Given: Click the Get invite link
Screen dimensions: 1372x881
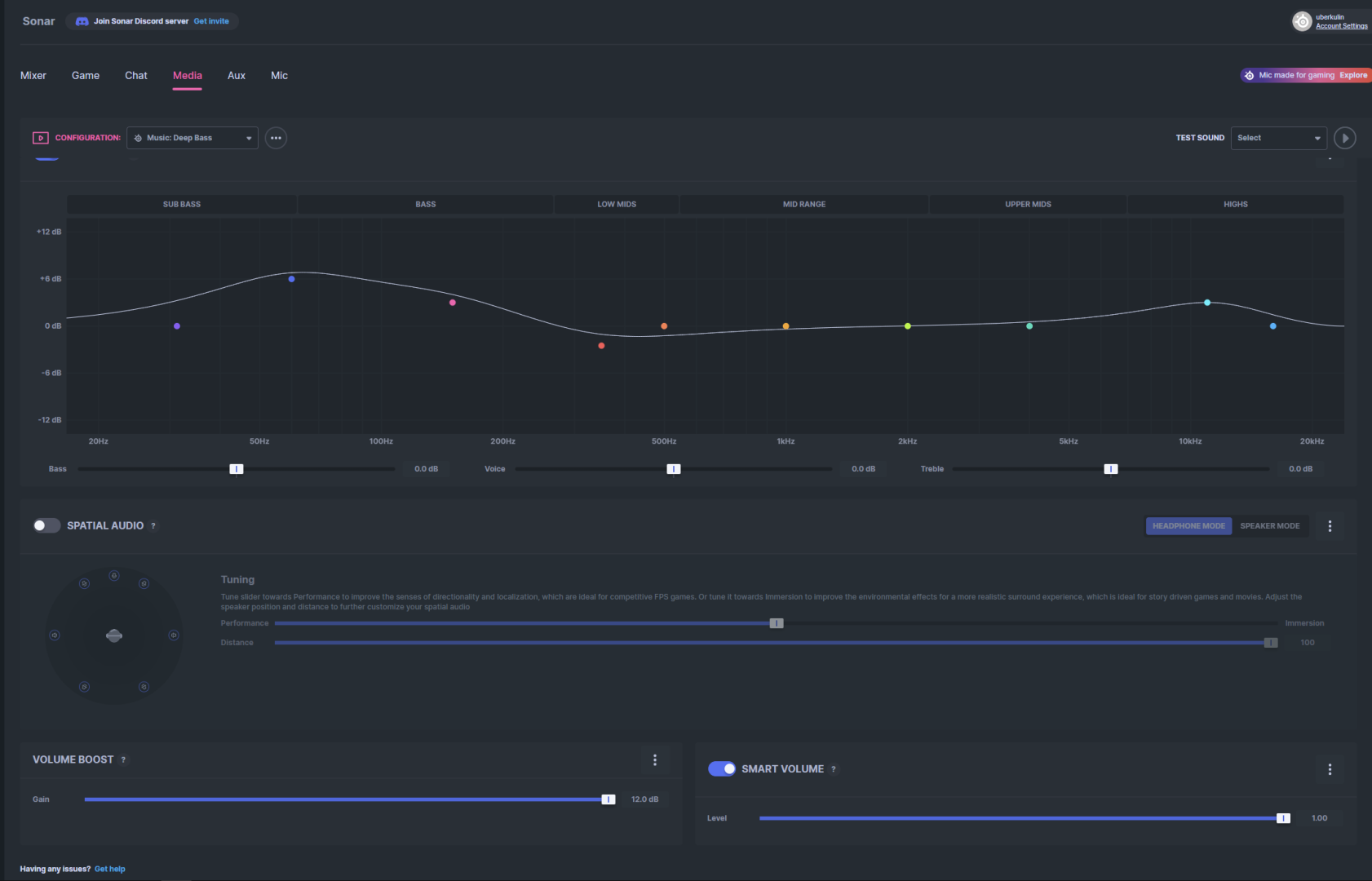Looking at the screenshot, I should point(211,21).
